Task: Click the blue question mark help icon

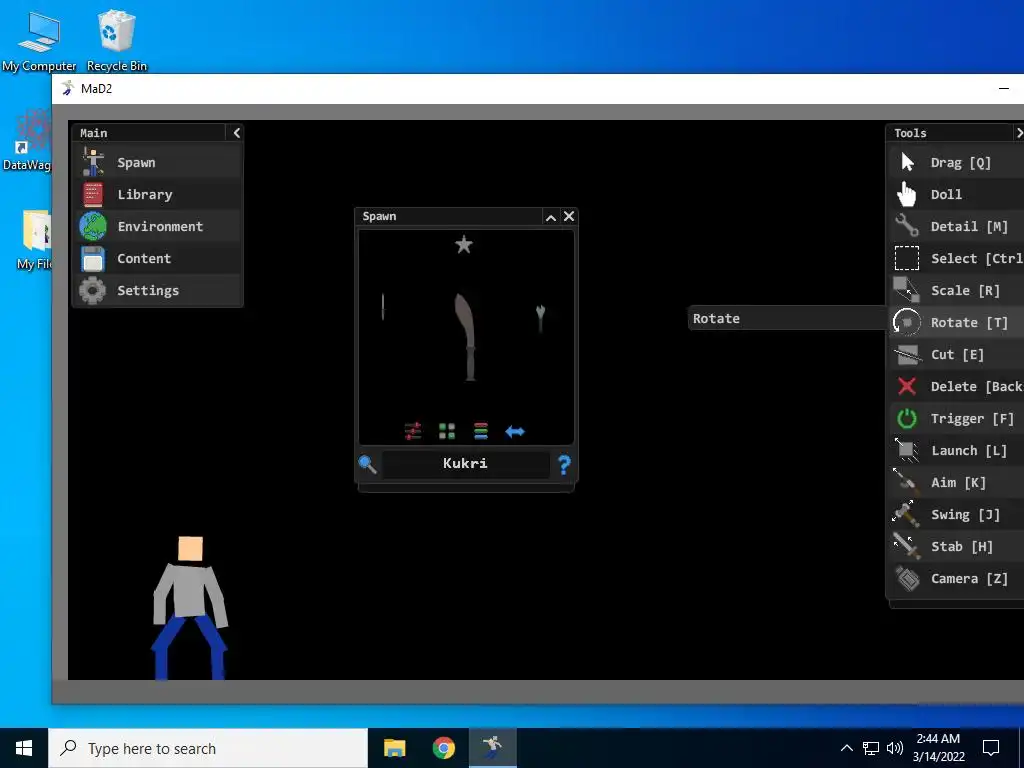Action: [x=564, y=464]
